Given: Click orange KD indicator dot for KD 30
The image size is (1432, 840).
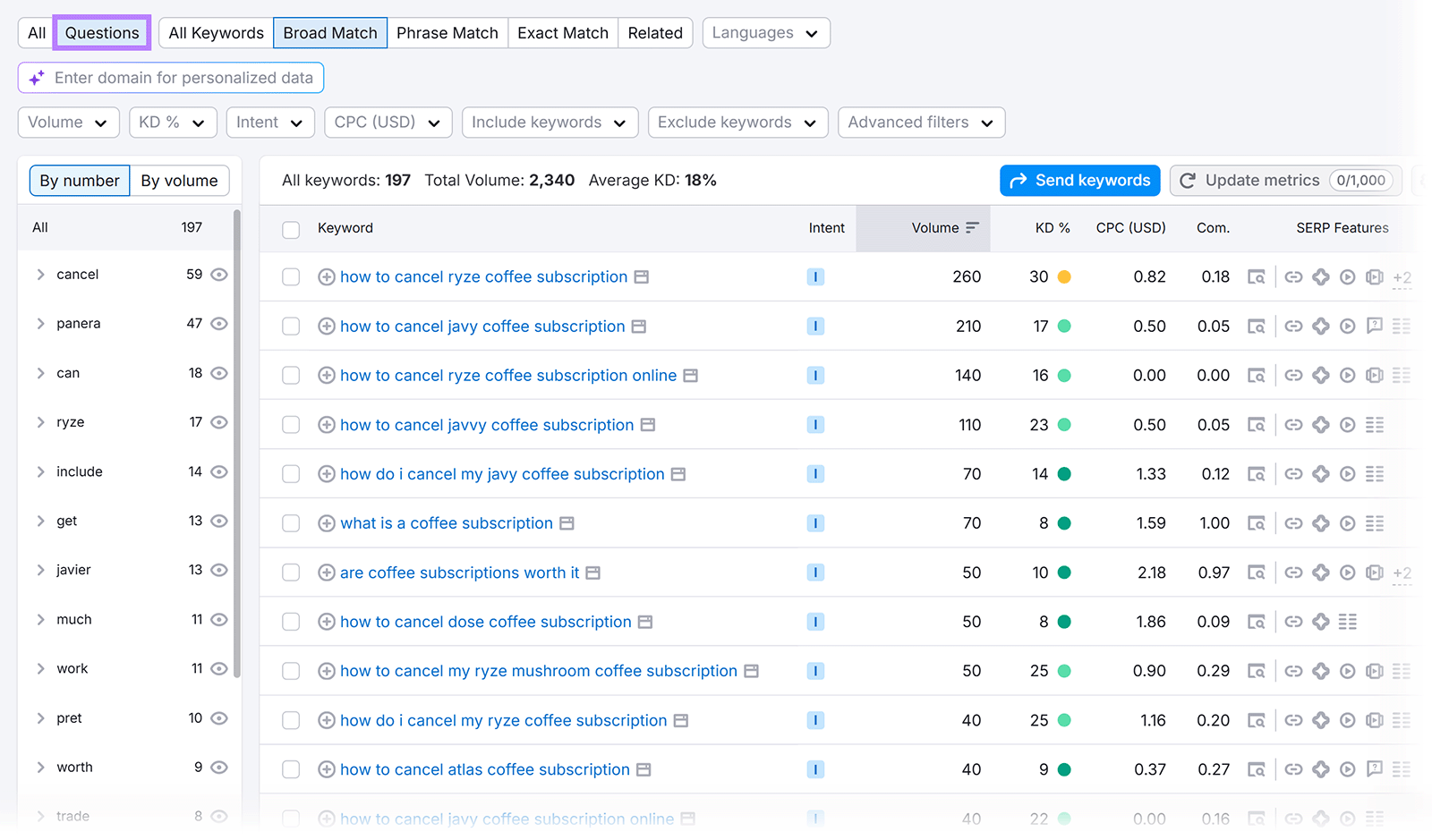Looking at the screenshot, I should (x=1064, y=277).
